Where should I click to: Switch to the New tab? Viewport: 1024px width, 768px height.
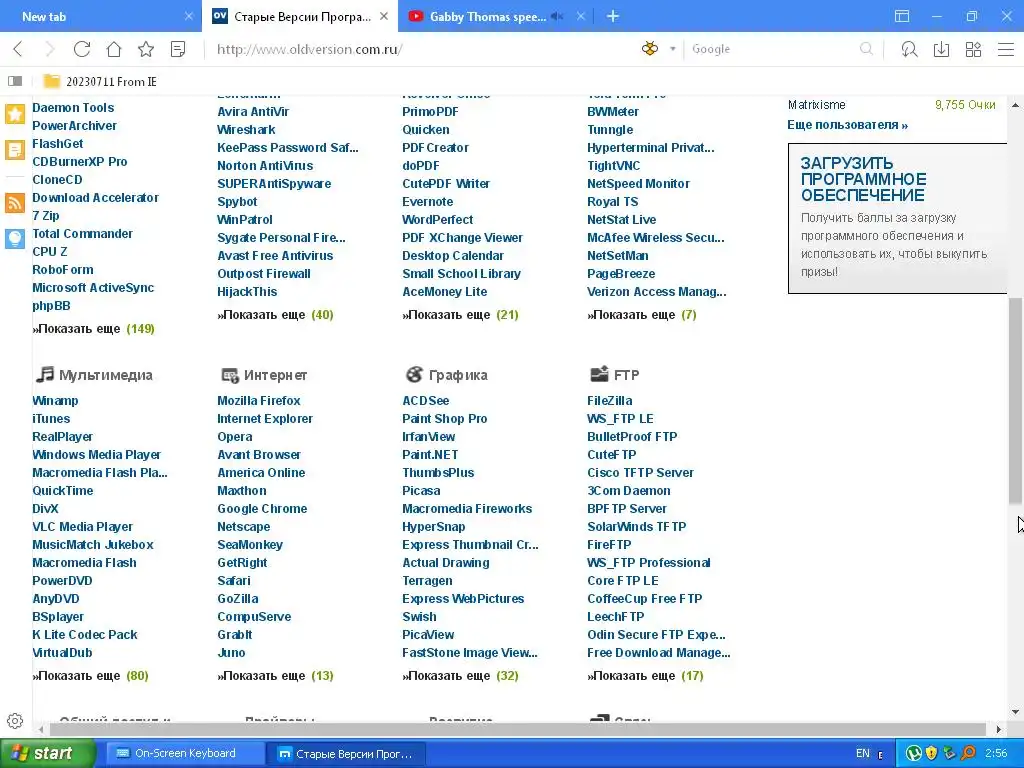click(x=101, y=16)
